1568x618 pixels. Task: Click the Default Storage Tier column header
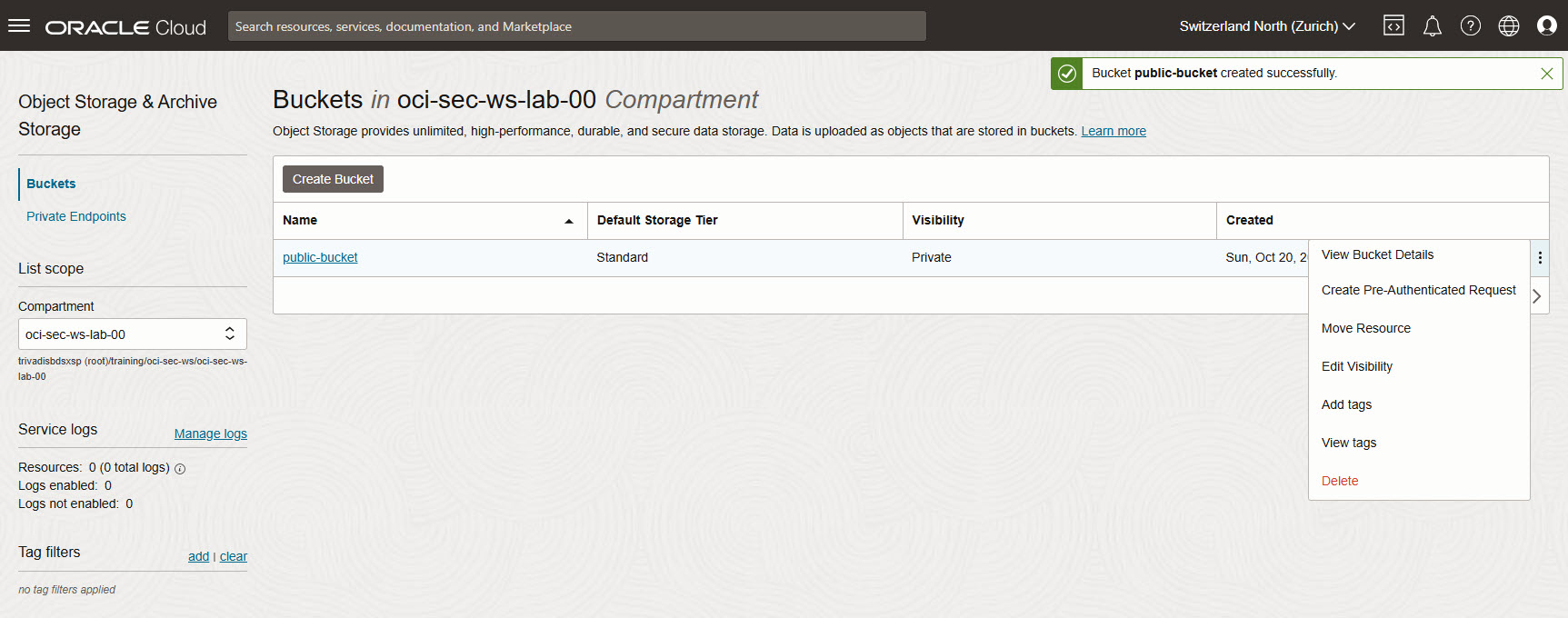[x=657, y=220]
